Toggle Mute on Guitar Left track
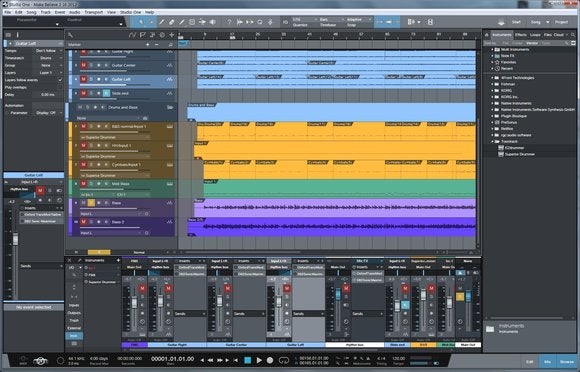This screenshot has width=580, height=372. 84,79
